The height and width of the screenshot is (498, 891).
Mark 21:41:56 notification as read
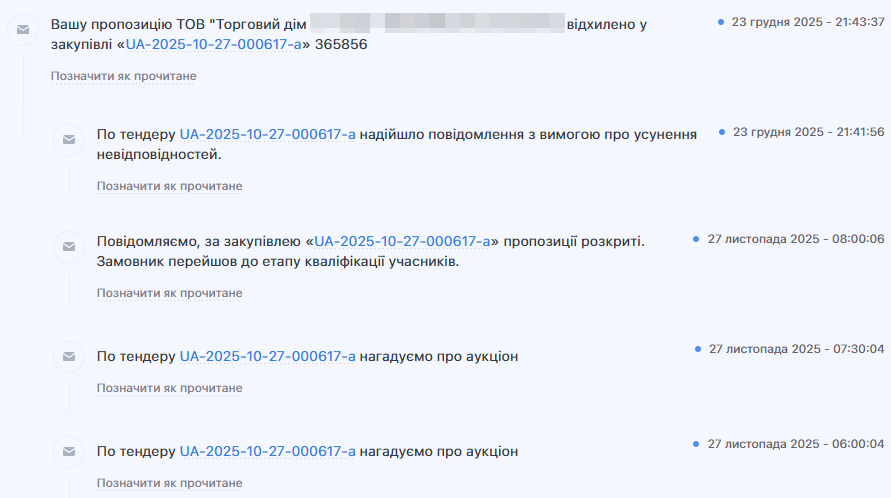pos(169,186)
